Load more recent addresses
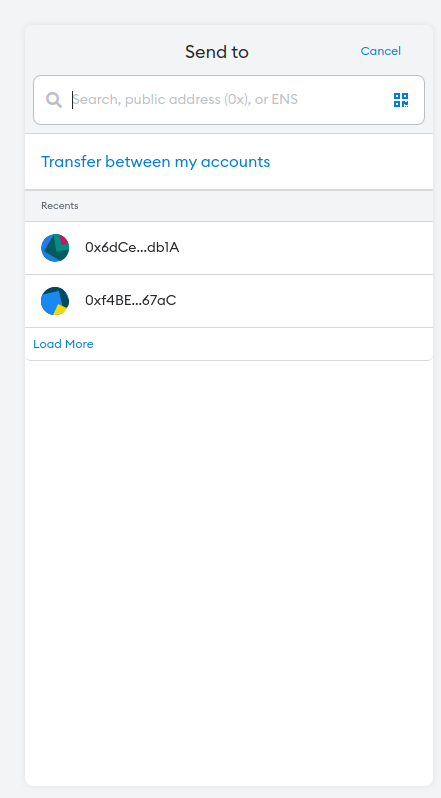 (x=63, y=344)
